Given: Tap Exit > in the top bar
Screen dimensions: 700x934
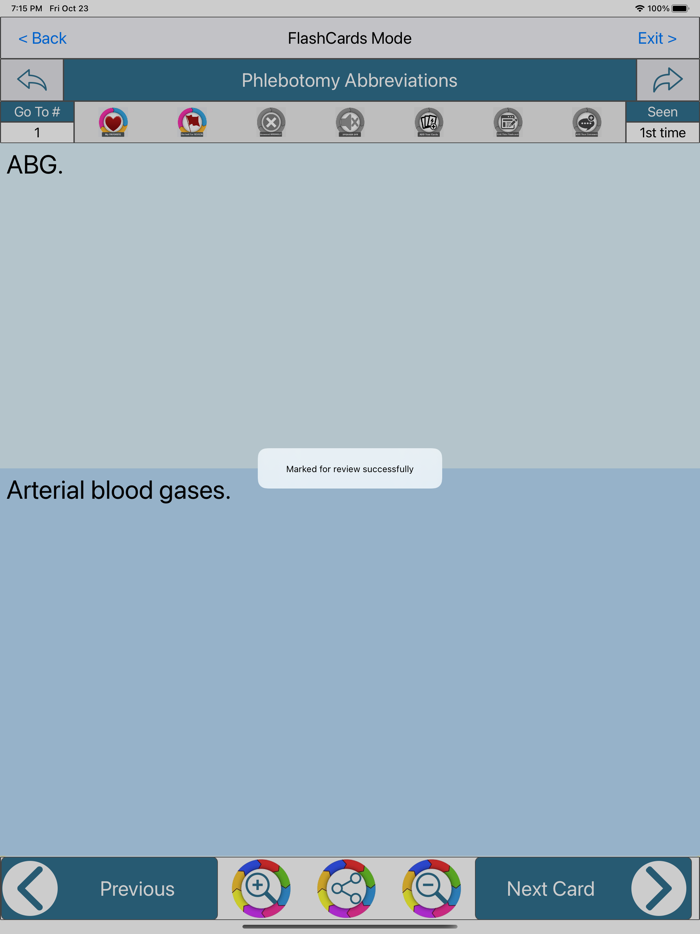Looking at the screenshot, I should click(657, 38).
